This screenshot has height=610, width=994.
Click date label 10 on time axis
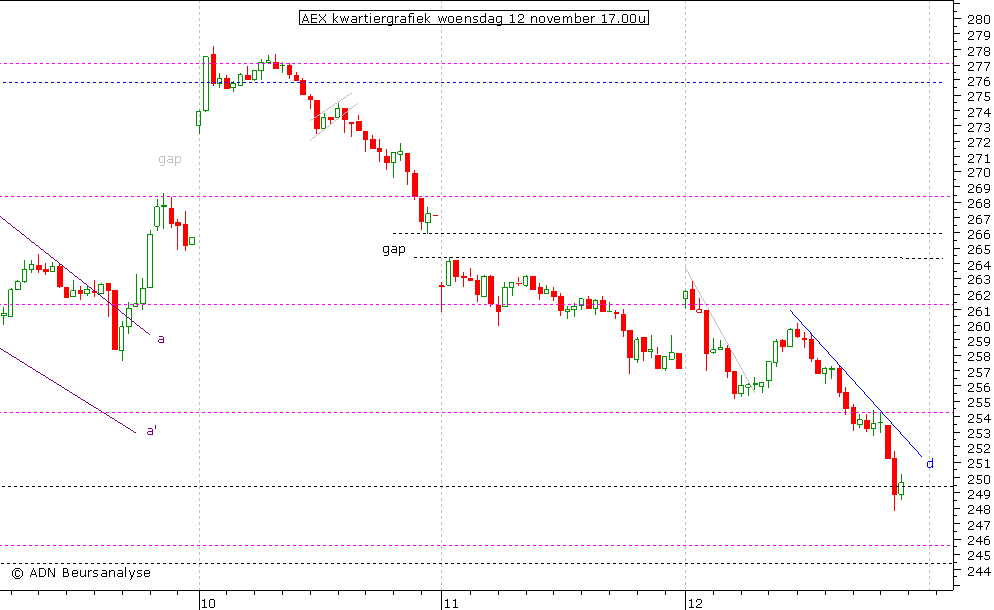(x=208, y=603)
